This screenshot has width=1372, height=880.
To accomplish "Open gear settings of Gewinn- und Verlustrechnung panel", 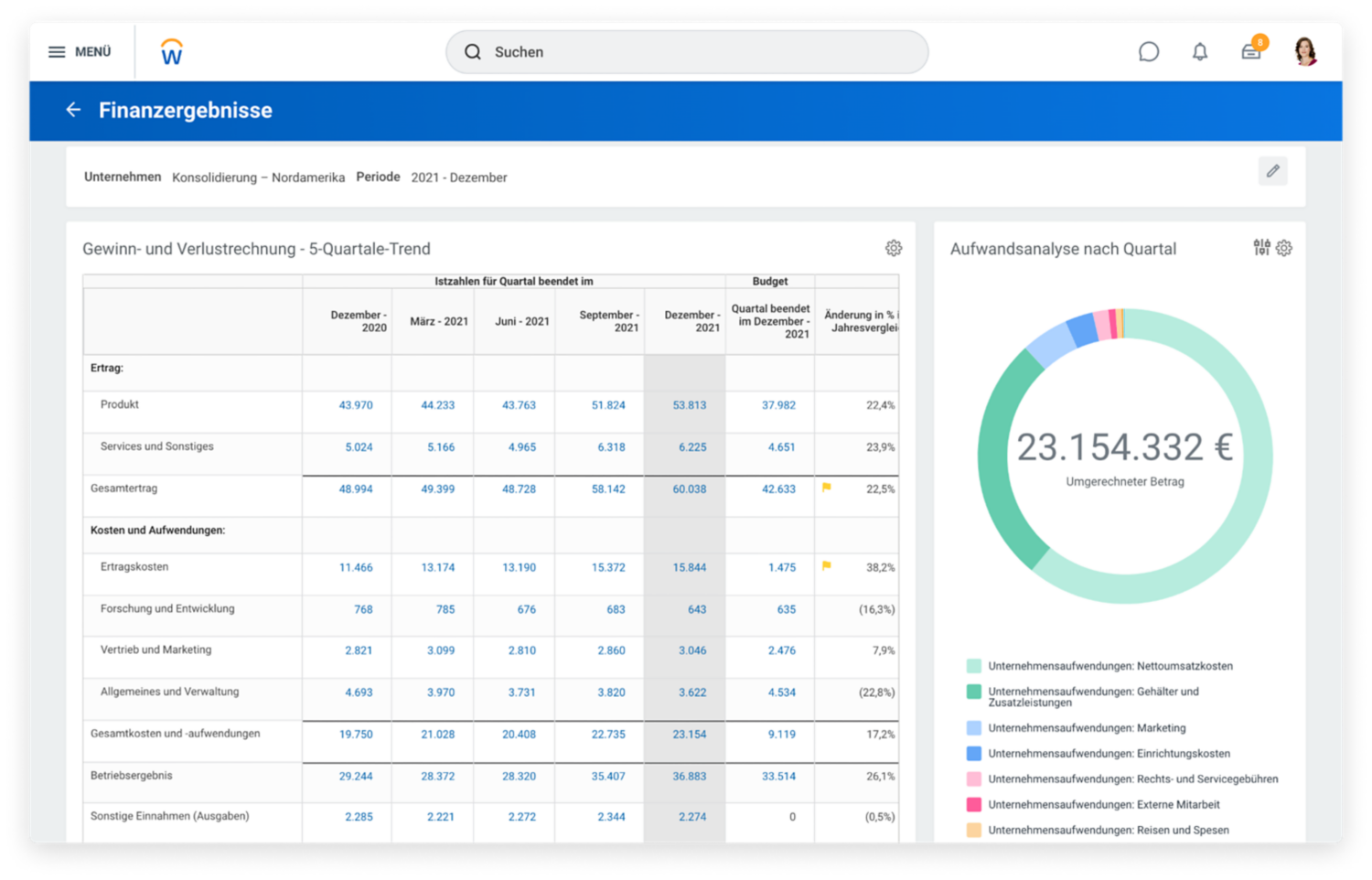I will pos(894,248).
